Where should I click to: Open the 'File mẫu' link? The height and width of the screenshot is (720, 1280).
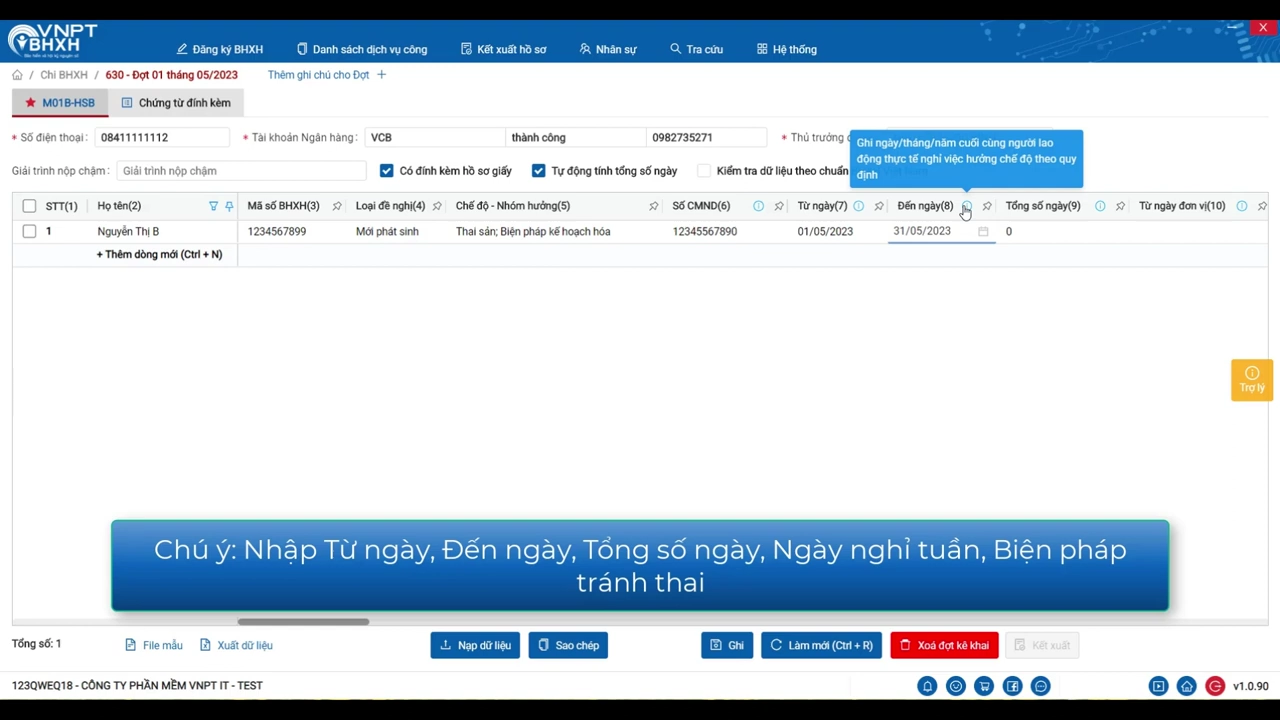tap(154, 646)
